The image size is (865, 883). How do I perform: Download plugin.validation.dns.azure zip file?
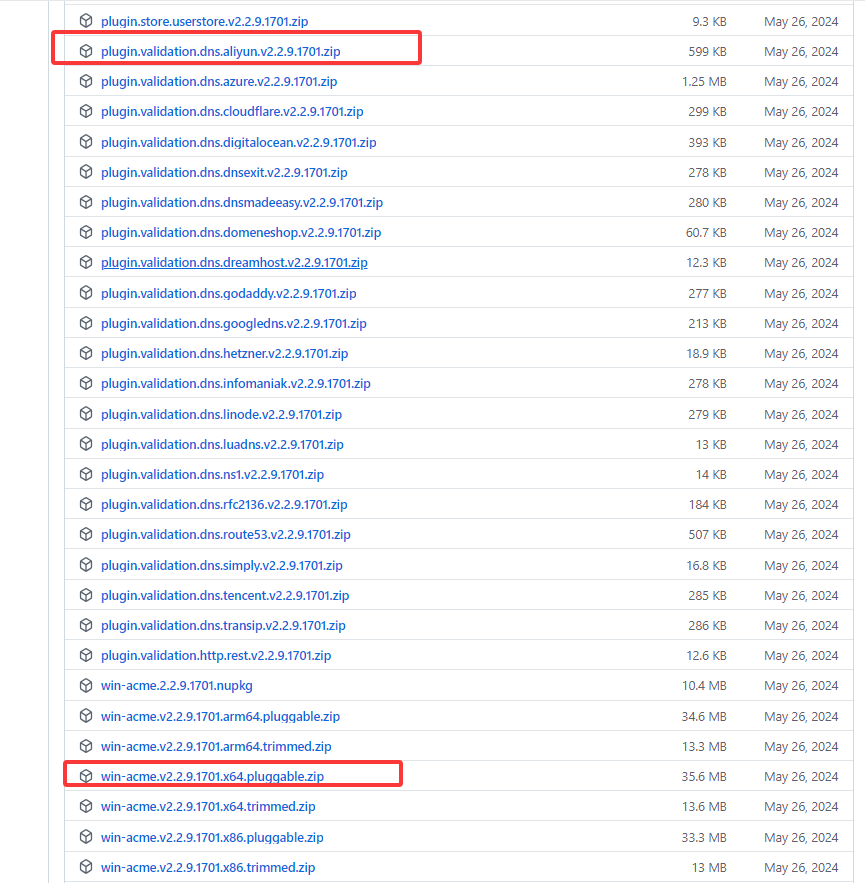[219, 81]
